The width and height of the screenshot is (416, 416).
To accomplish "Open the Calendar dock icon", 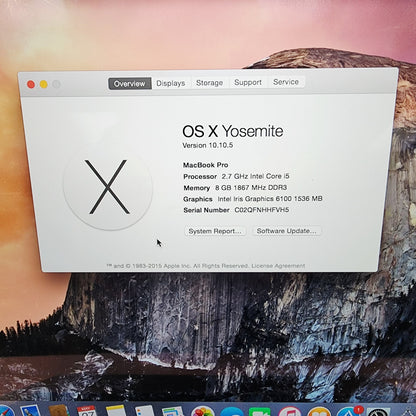I will [x=87, y=411].
